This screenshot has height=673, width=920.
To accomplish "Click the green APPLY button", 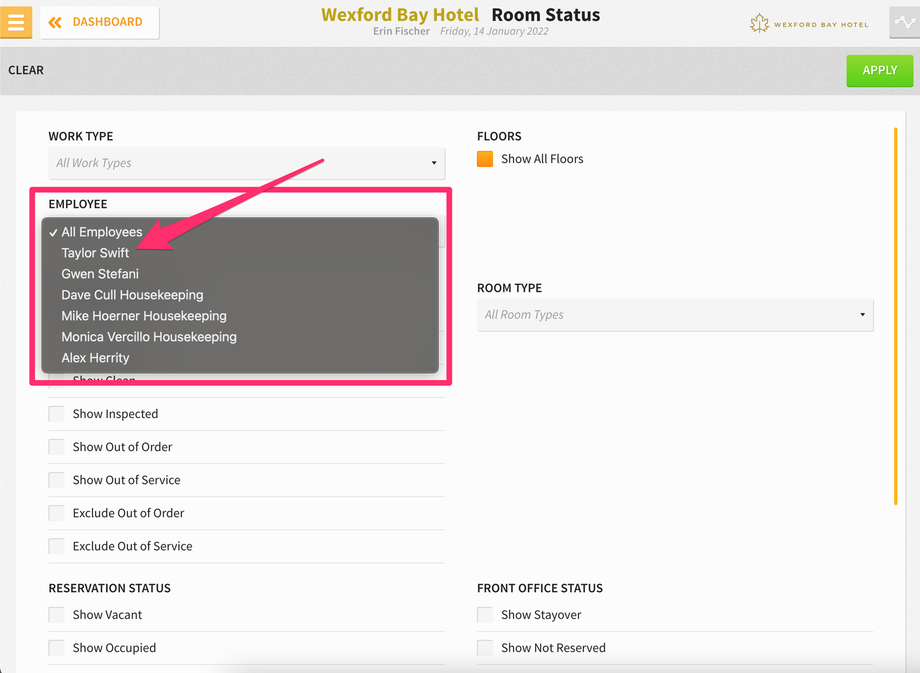I will (880, 70).
